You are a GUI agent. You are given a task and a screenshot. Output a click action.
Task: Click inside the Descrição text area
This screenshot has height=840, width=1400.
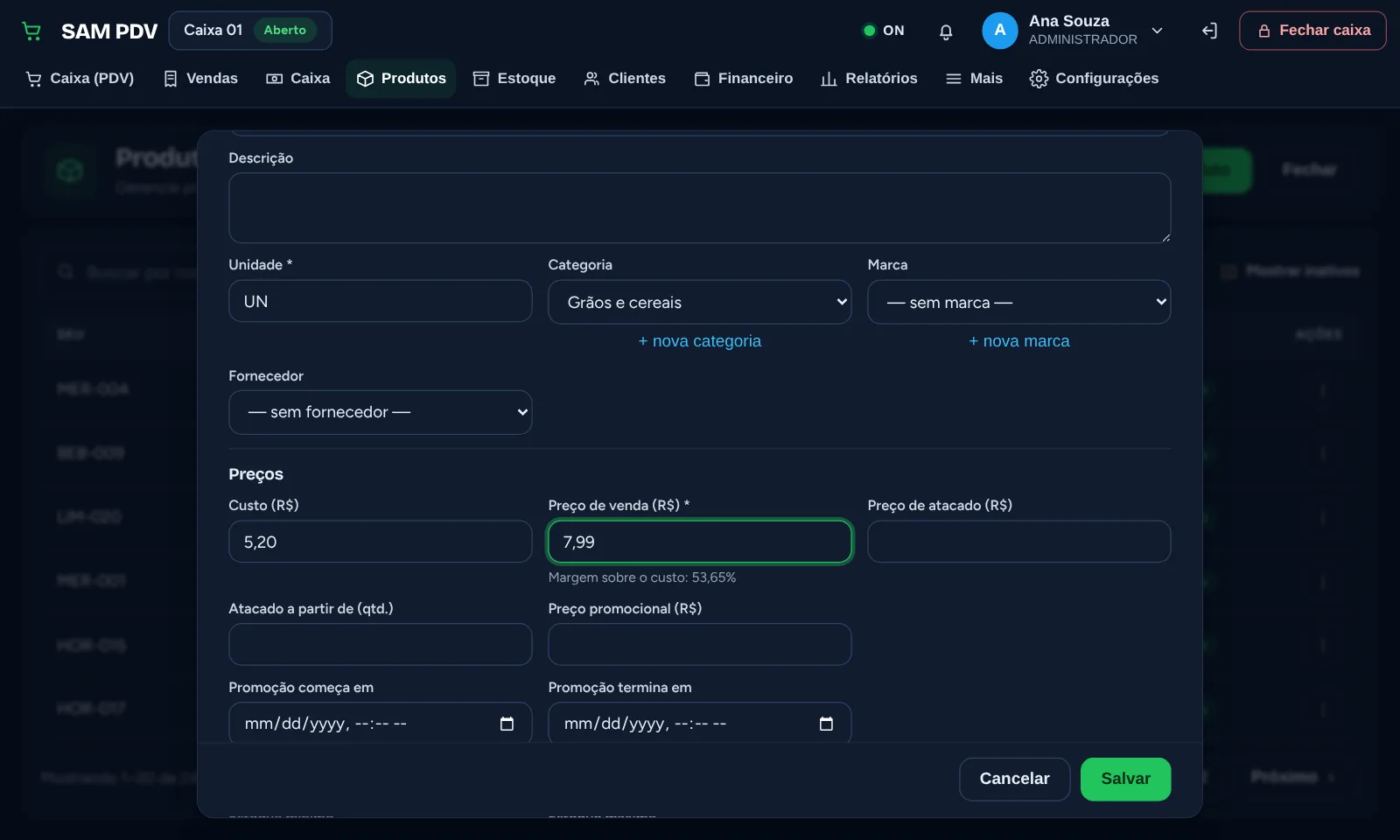coord(699,207)
